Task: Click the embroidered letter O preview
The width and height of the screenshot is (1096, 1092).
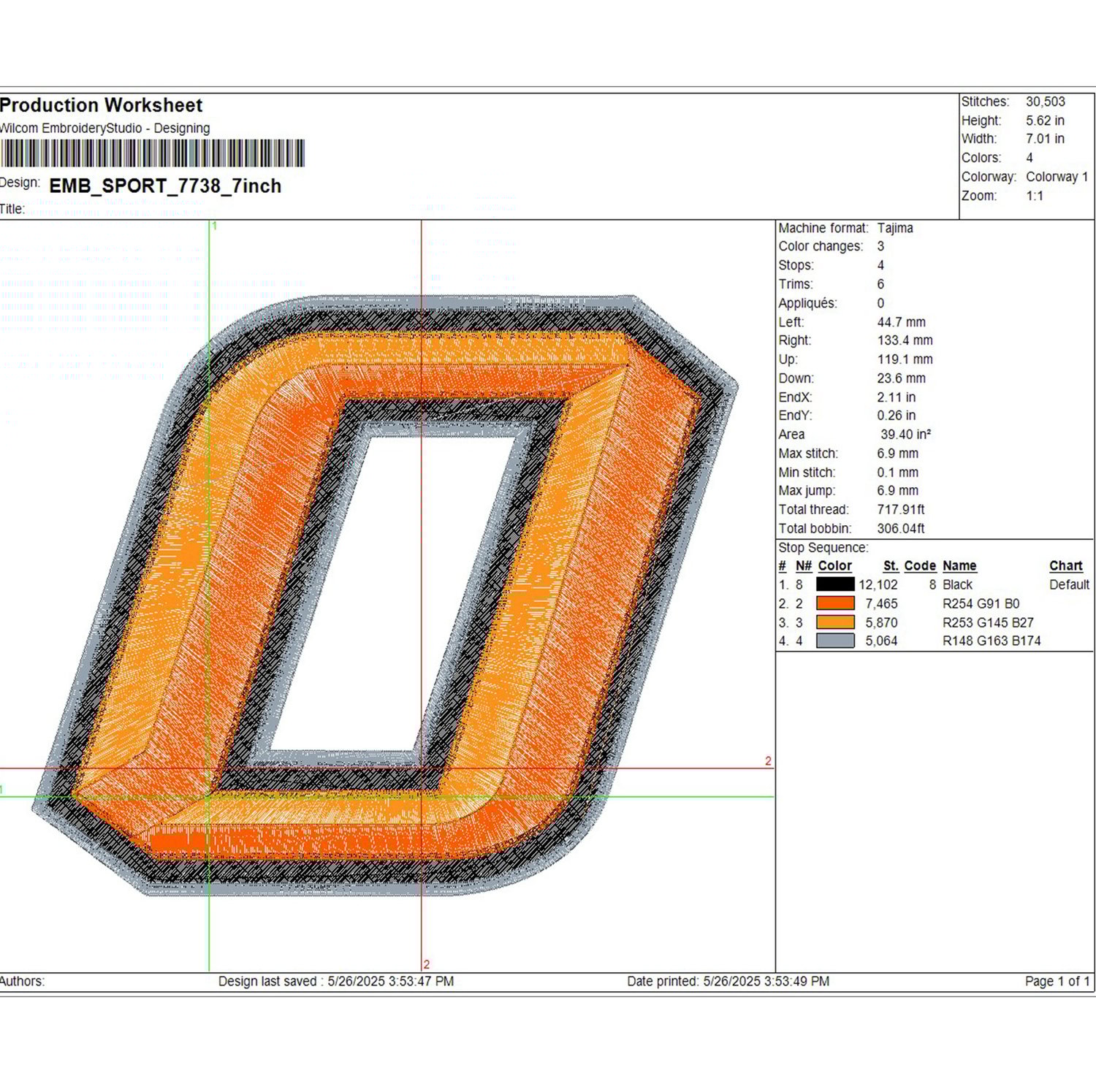Action: (x=385, y=595)
